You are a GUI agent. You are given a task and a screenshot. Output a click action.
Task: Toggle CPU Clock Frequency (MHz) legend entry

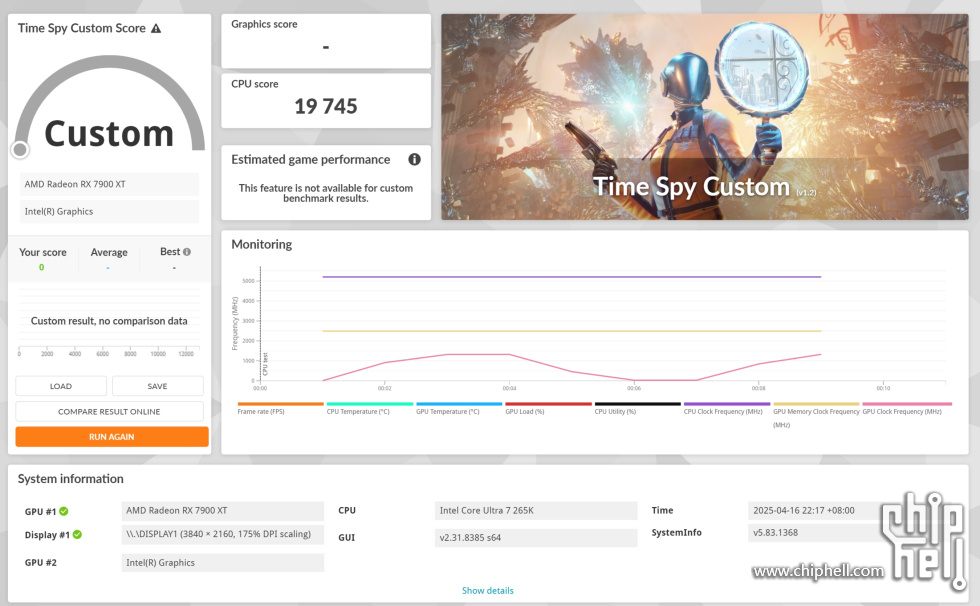(727, 408)
